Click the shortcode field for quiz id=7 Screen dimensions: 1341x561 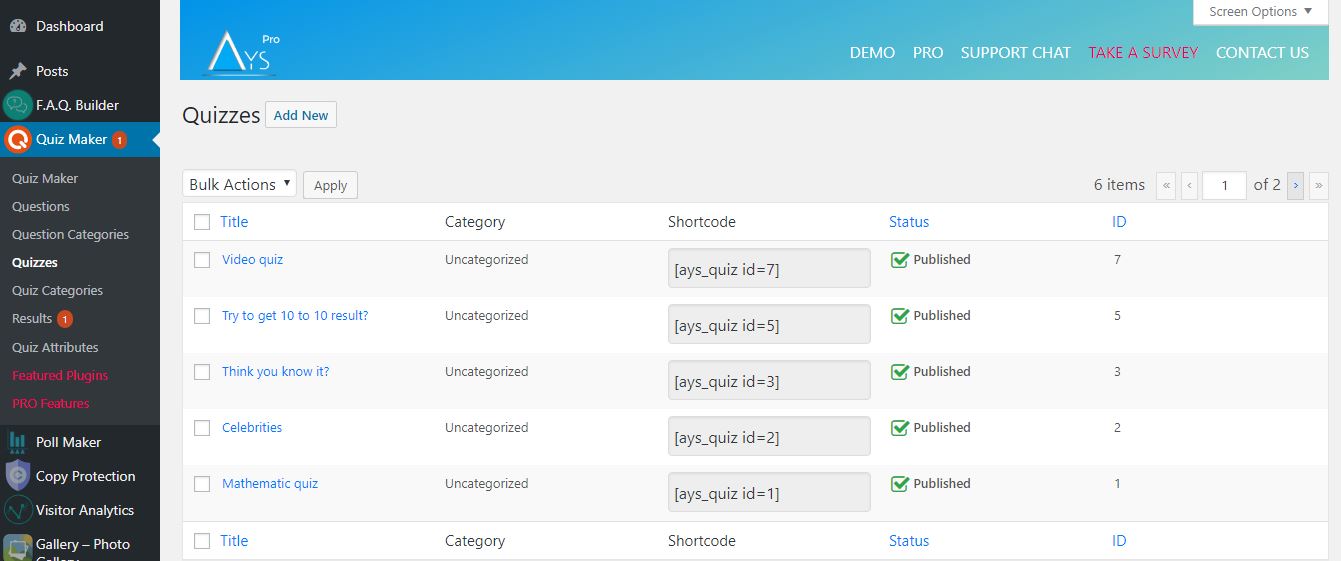pos(768,269)
